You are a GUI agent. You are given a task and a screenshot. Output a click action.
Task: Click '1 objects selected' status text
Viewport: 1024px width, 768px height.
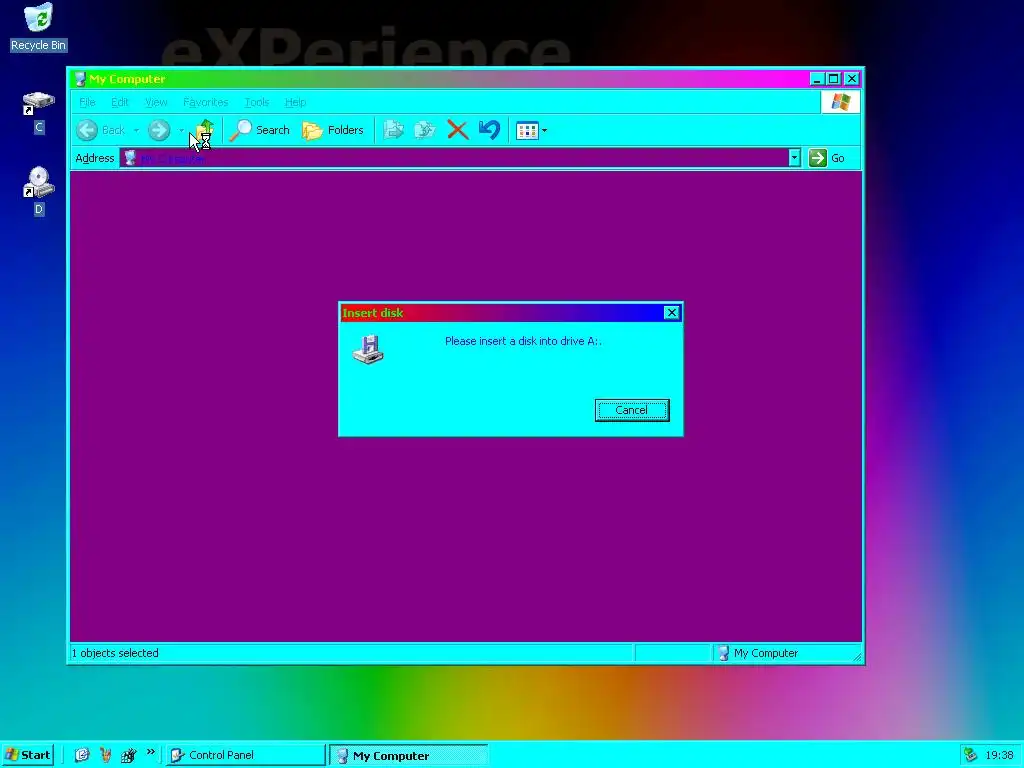(115, 653)
